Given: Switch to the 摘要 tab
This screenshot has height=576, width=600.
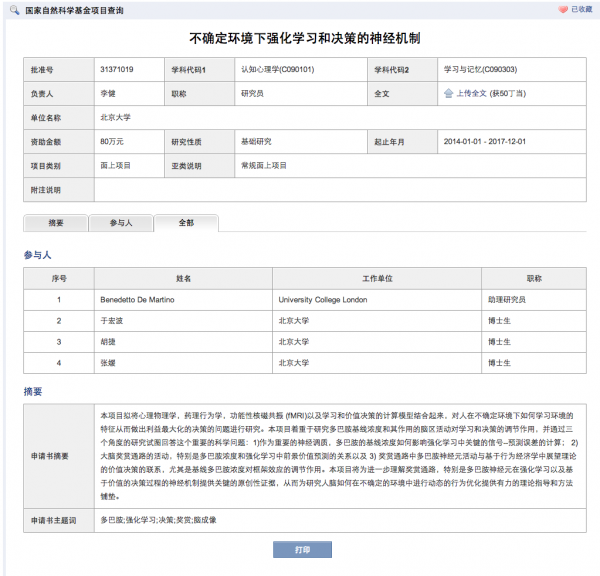Looking at the screenshot, I should coord(56,223).
